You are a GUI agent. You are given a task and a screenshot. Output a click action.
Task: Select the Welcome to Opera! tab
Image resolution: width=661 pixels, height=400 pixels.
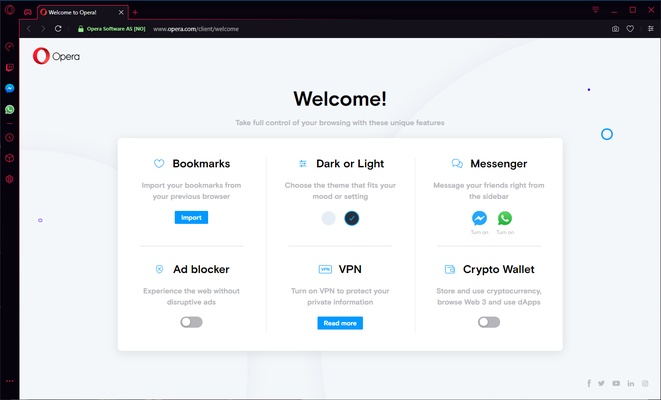[x=83, y=12]
